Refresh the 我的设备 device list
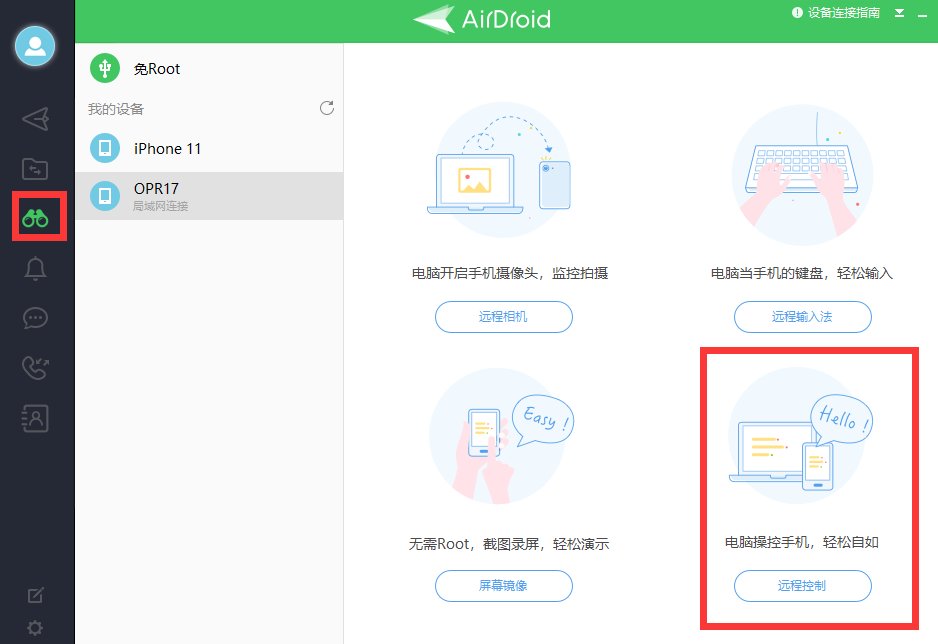The image size is (938, 644). 326,108
